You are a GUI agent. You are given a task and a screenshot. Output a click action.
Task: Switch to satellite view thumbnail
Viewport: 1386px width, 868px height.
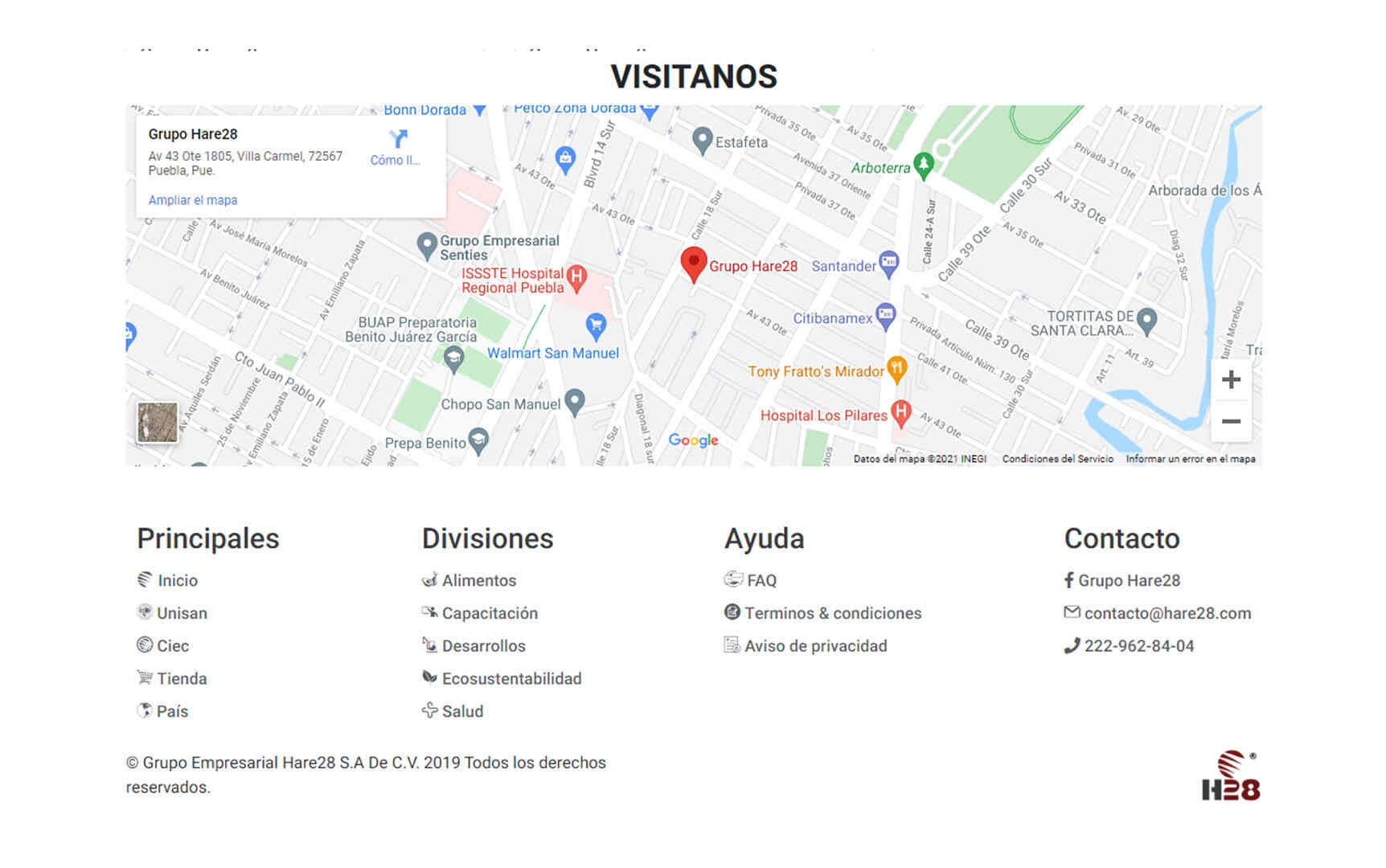point(158,423)
